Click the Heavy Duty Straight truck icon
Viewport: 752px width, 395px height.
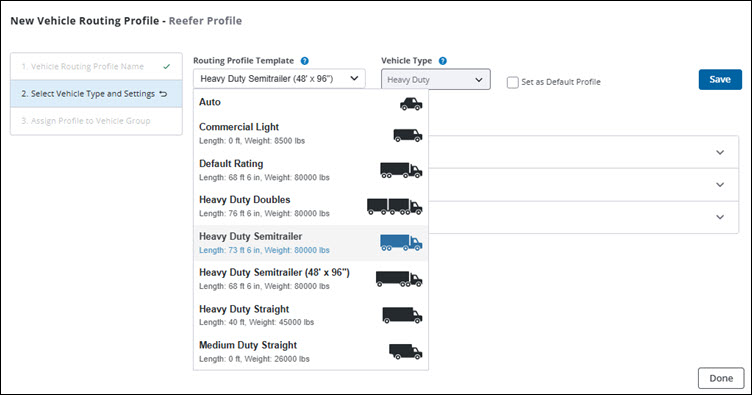tap(402, 315)
